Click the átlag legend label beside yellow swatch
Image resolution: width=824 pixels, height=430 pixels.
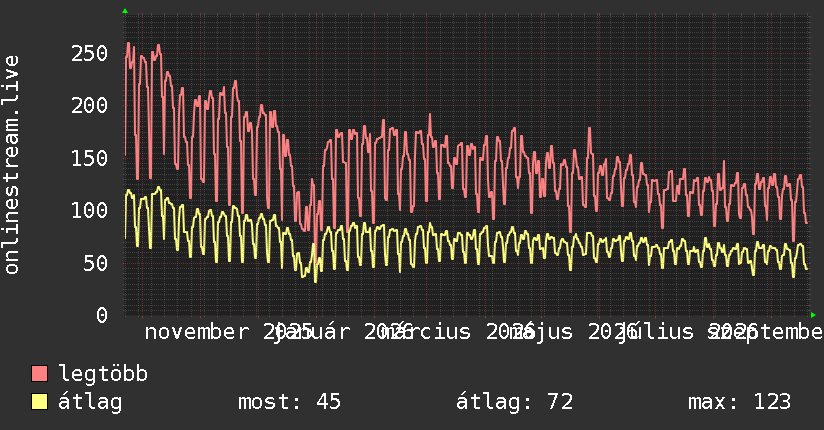90,402
